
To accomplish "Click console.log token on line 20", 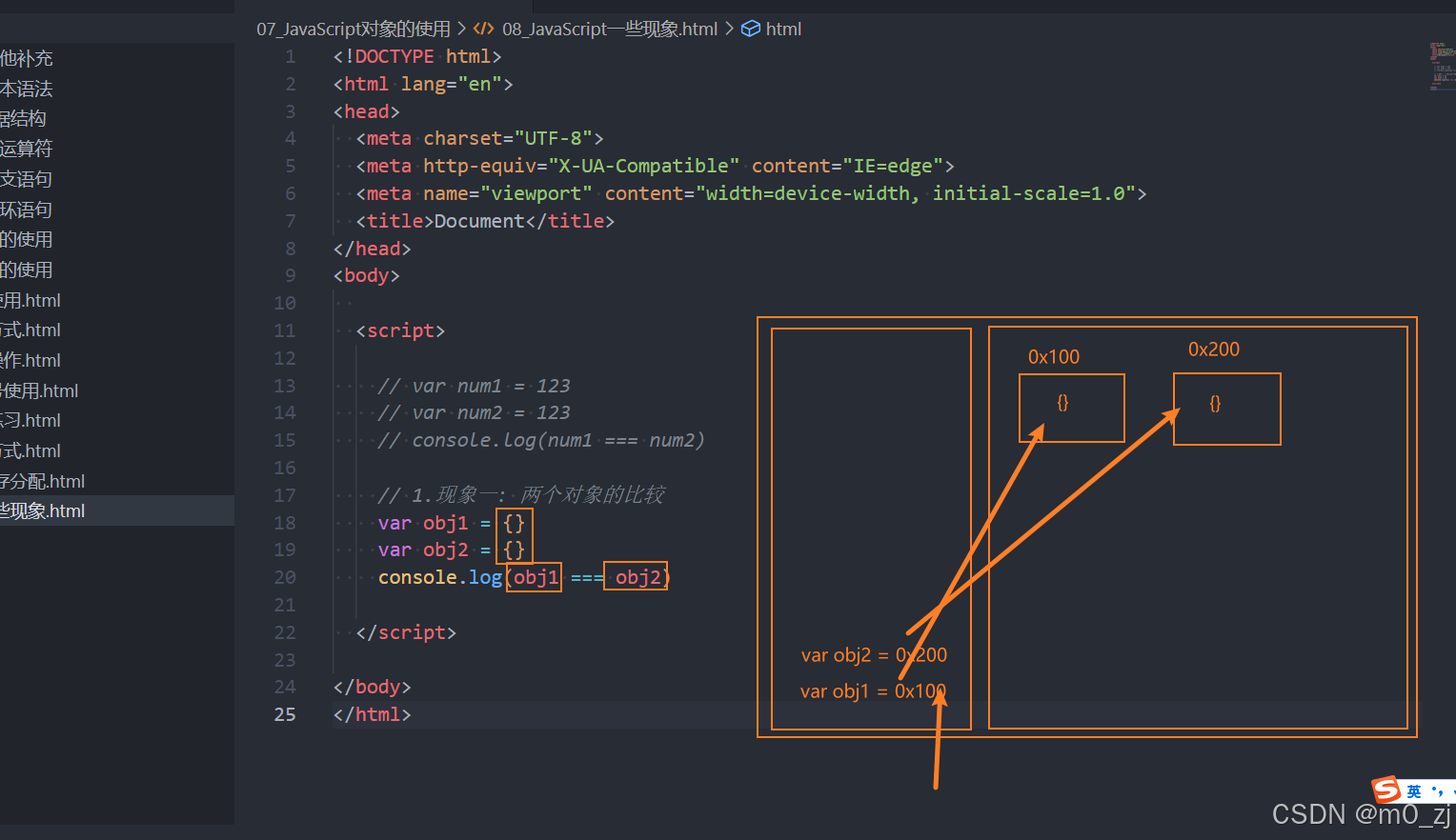I will pyautogui.click(x=440, y=577).
